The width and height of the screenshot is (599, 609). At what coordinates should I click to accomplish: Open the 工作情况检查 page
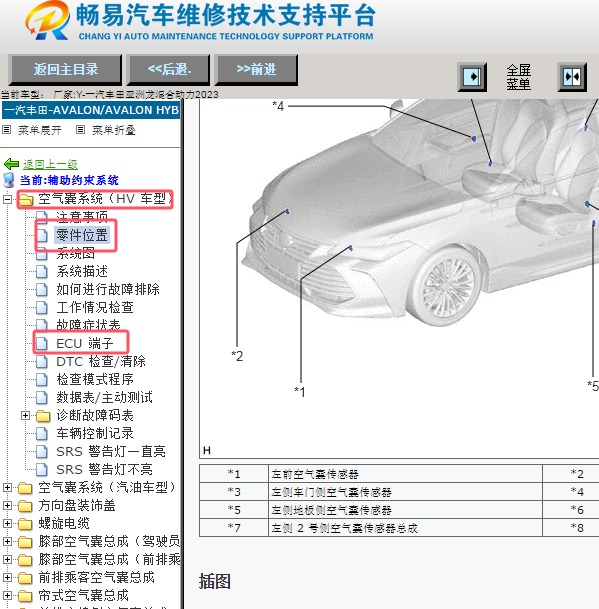(x=95, y=307)
